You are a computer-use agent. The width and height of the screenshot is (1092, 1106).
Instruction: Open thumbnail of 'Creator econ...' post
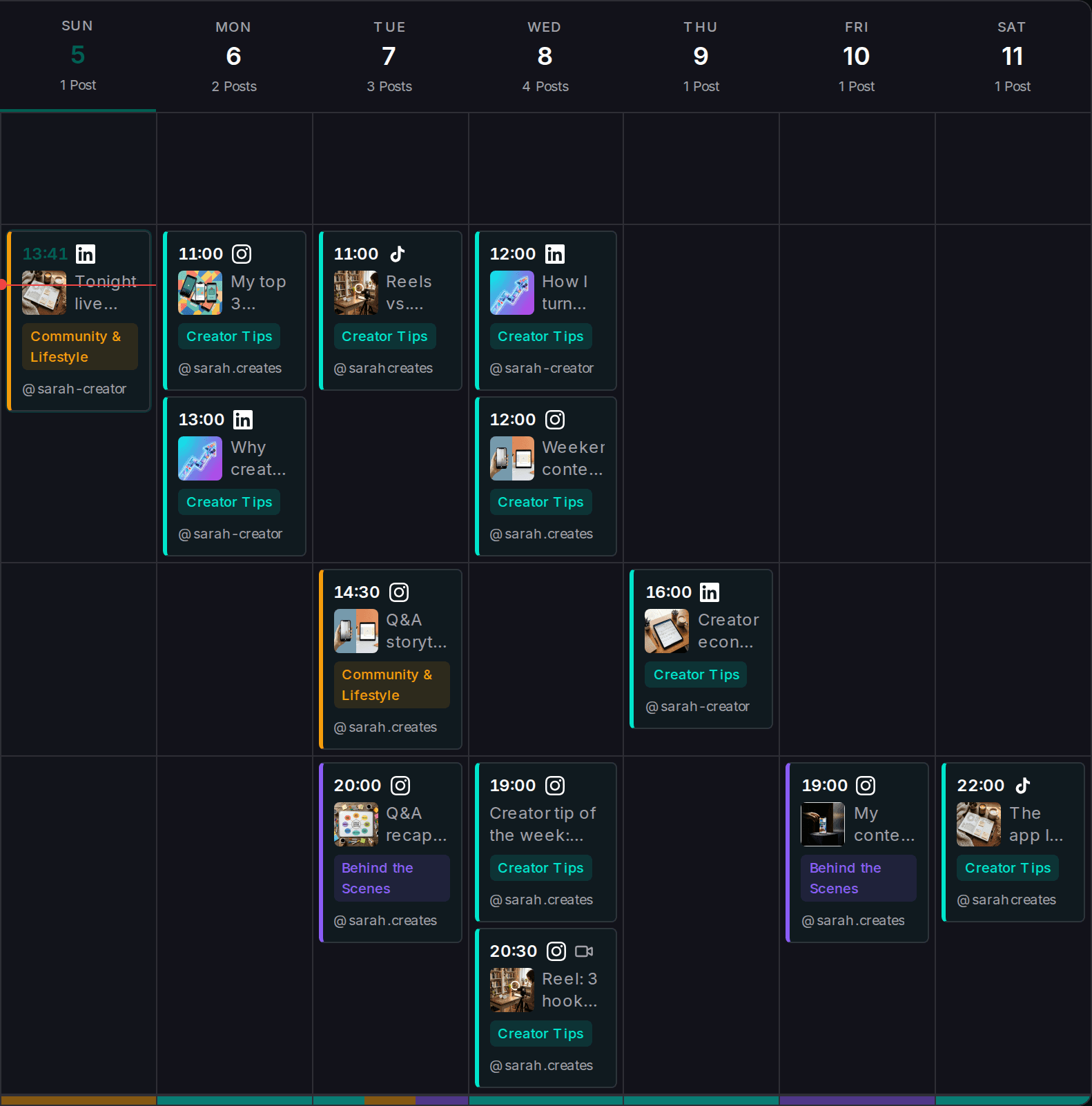(667, 631)
